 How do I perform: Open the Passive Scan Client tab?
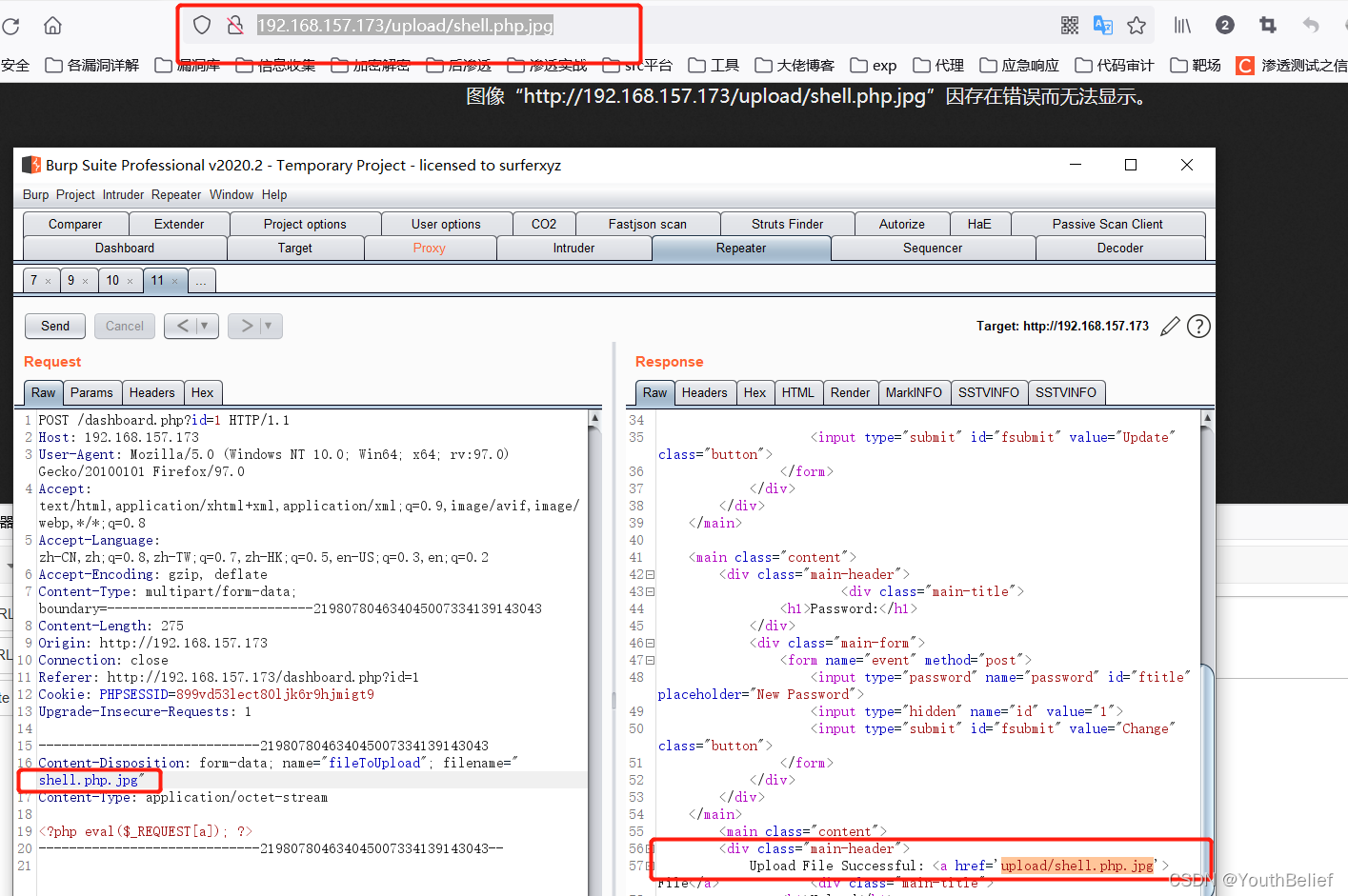click(x=1108, y=224)
